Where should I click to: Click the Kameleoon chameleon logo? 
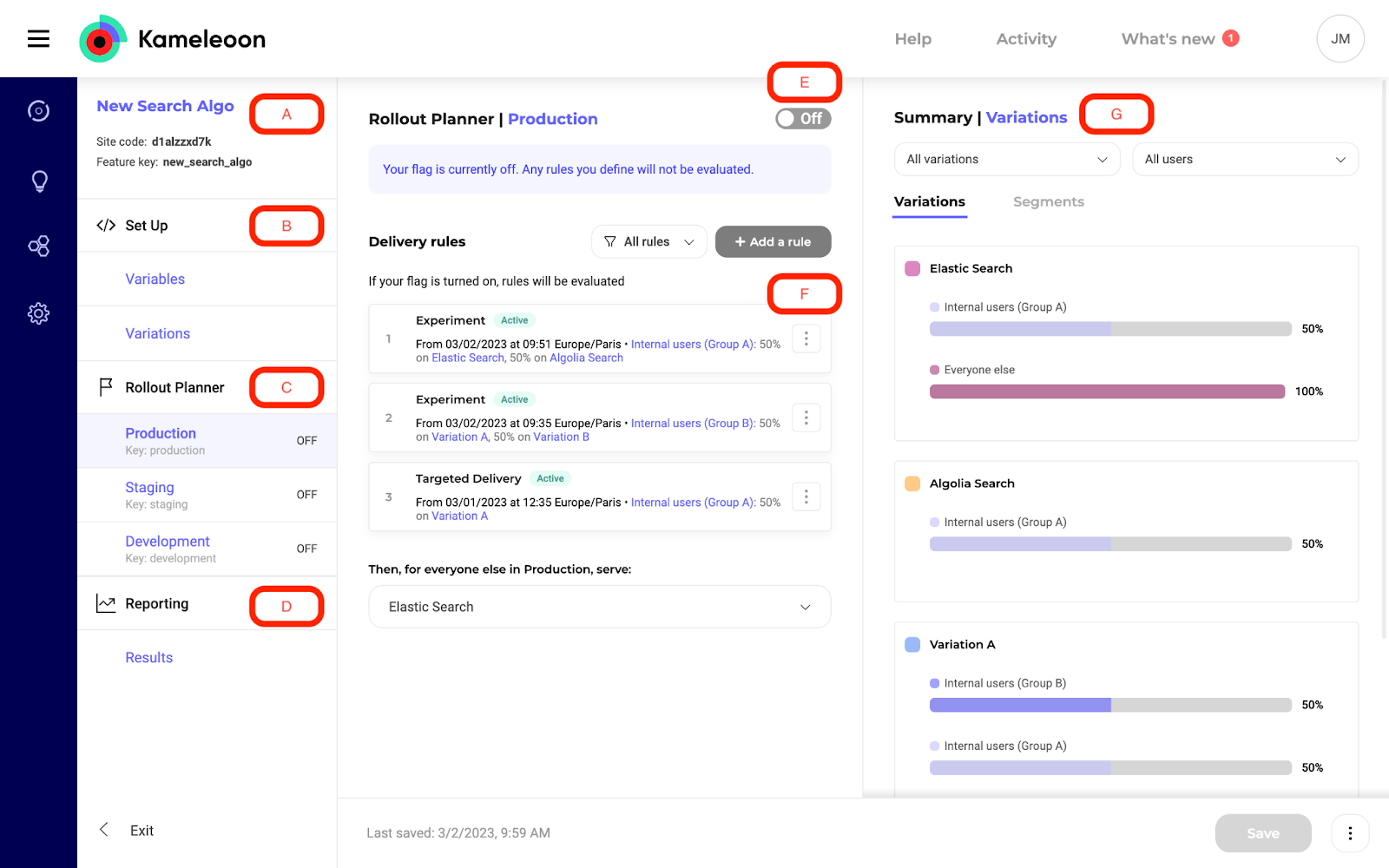coord(103,39)
